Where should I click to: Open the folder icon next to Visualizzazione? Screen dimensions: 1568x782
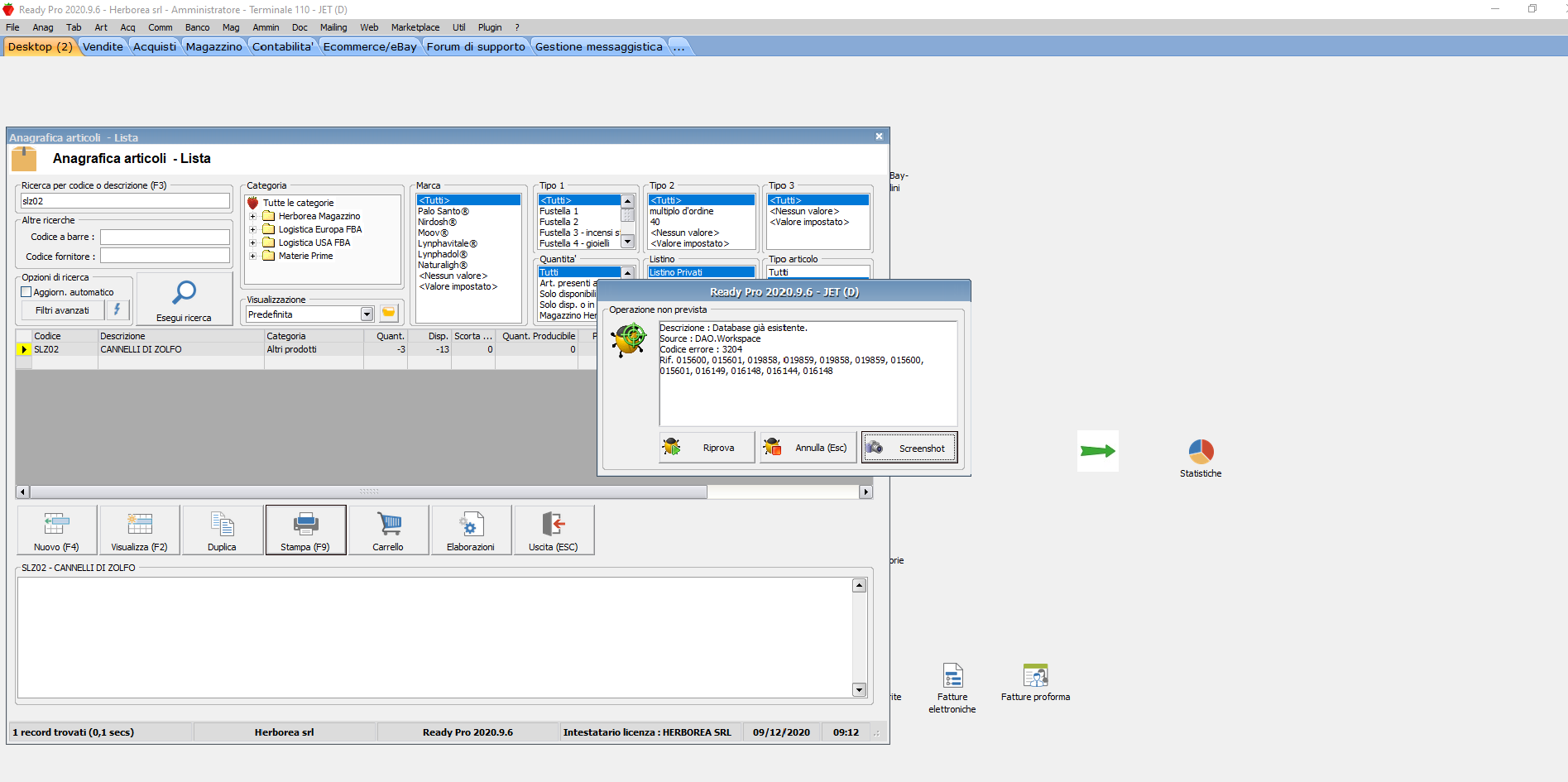click(x=389, y=314)
